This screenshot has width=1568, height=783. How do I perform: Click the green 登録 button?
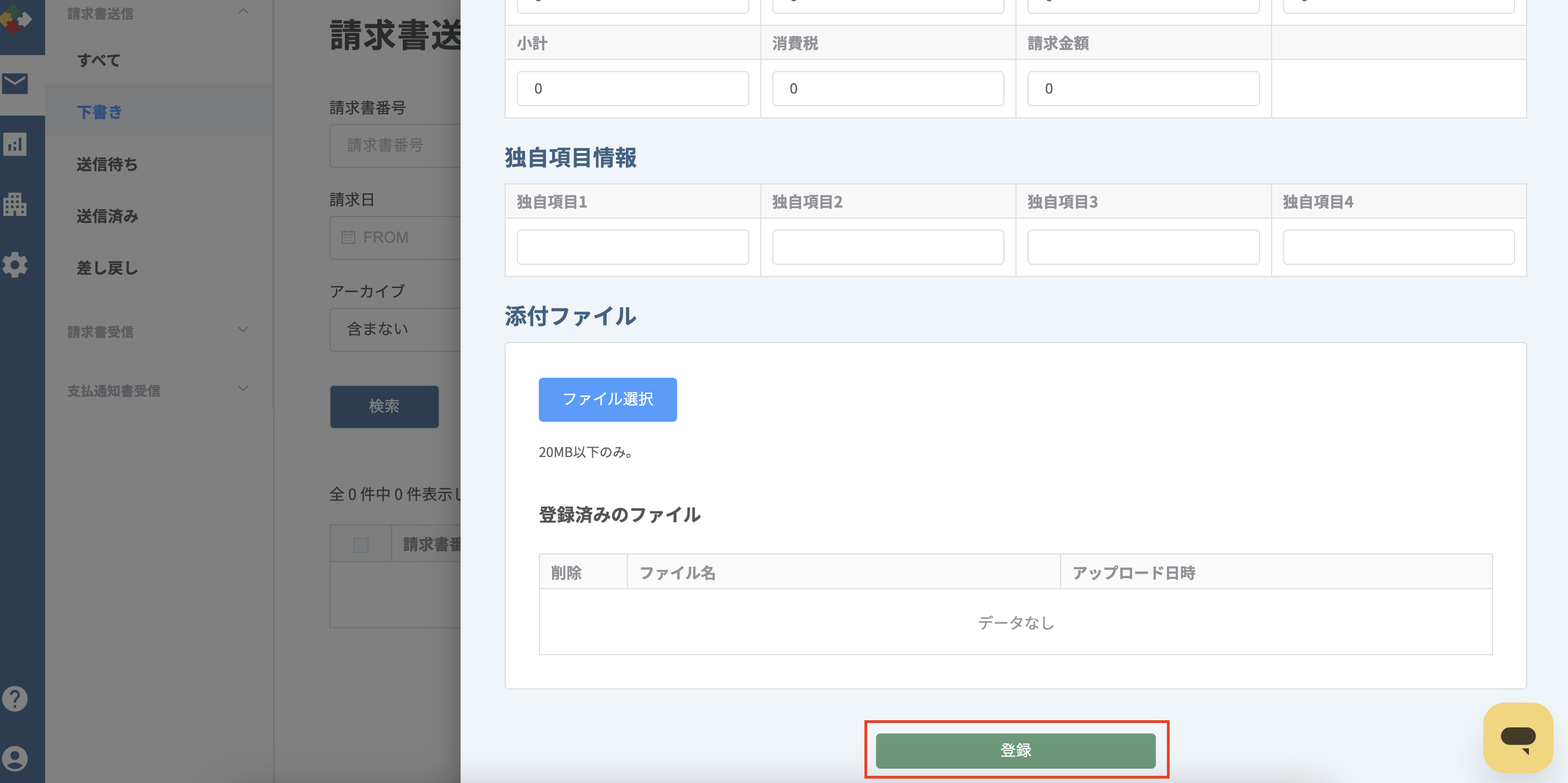click(1015, 750)
